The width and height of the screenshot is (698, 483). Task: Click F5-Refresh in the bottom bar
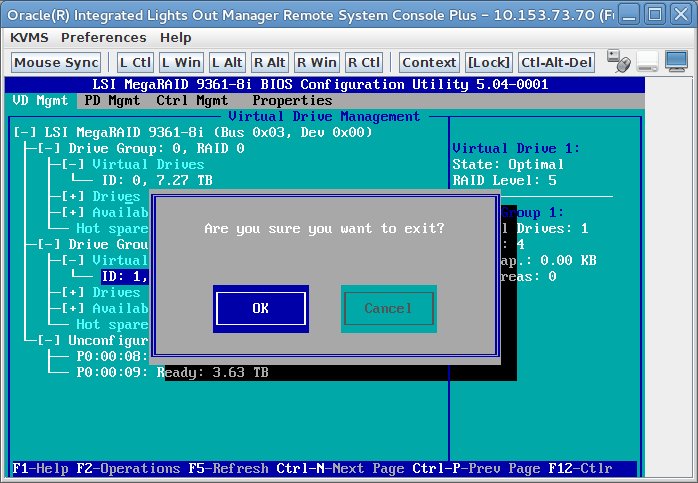[228, 469]
